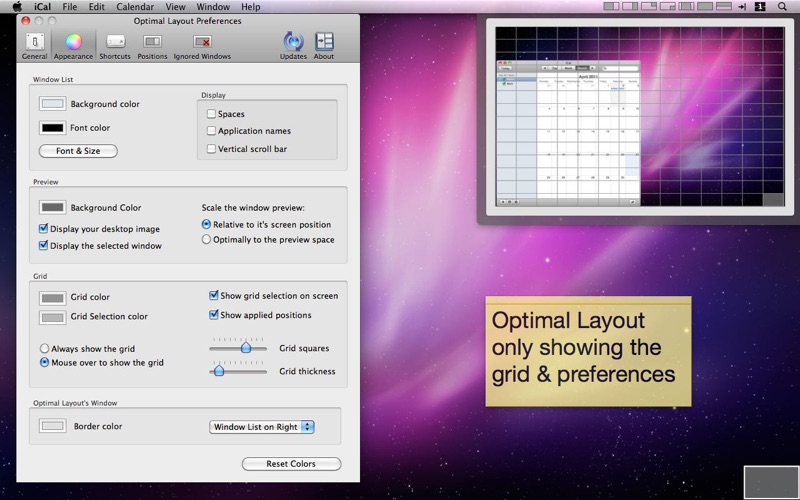Viewport: 800px width, 500px height.
Task: Open the File menu
Action: coord(70,7)
